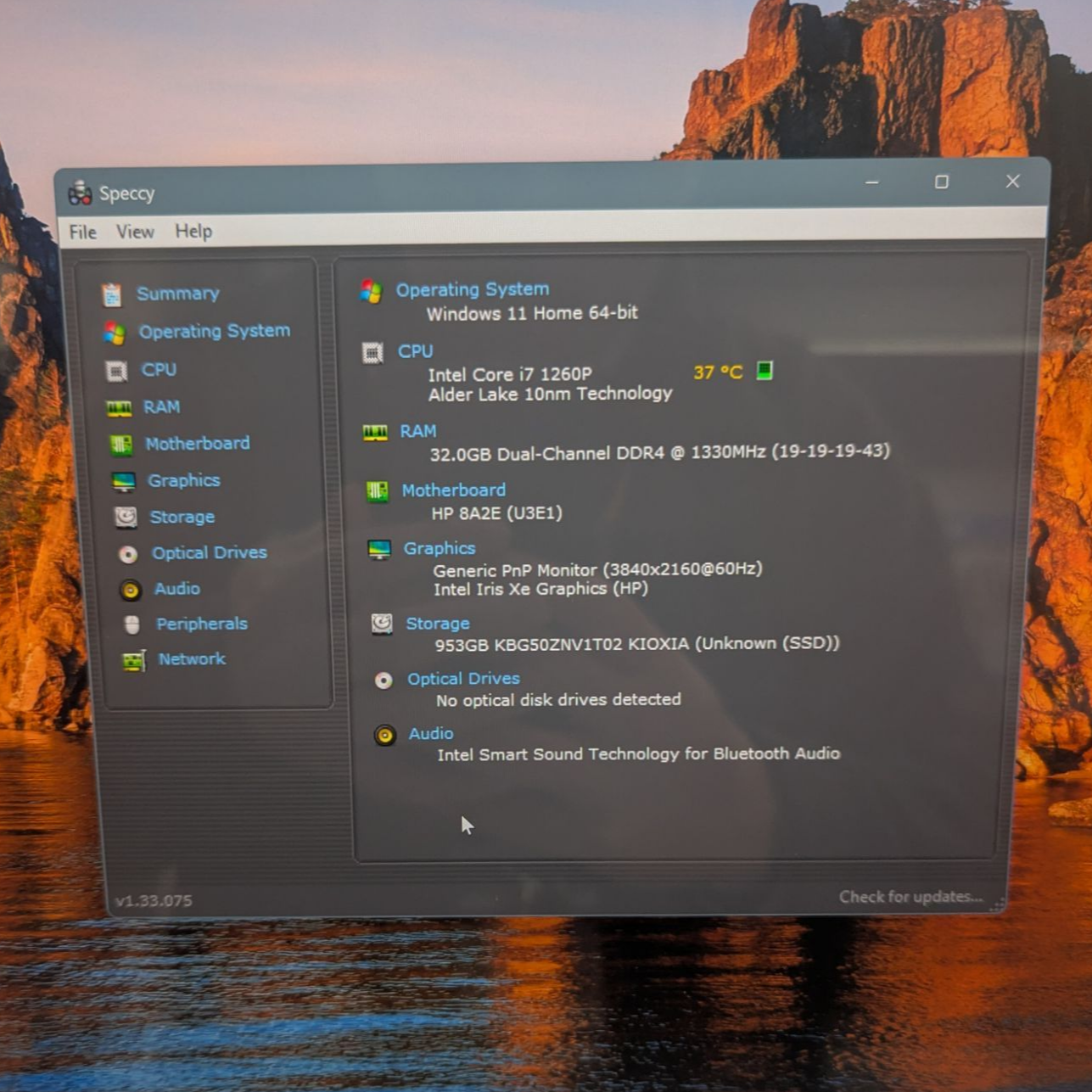The height and width of the screenshot is (1092, 1092).
Task: Click Optical Drives disc icon in summary panel
Action: (x=384, y=680)
